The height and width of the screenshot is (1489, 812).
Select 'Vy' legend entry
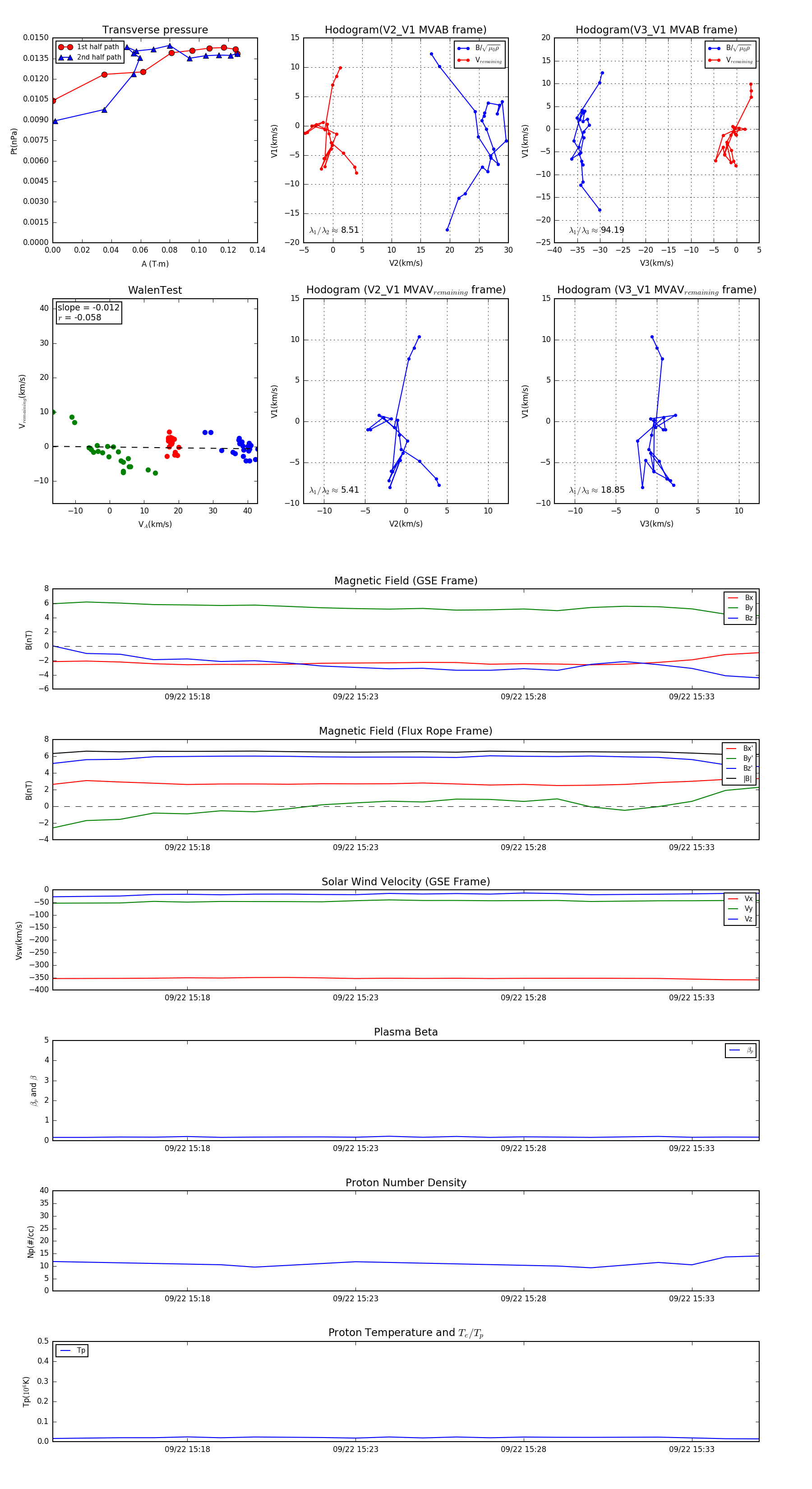coord(740,909)
